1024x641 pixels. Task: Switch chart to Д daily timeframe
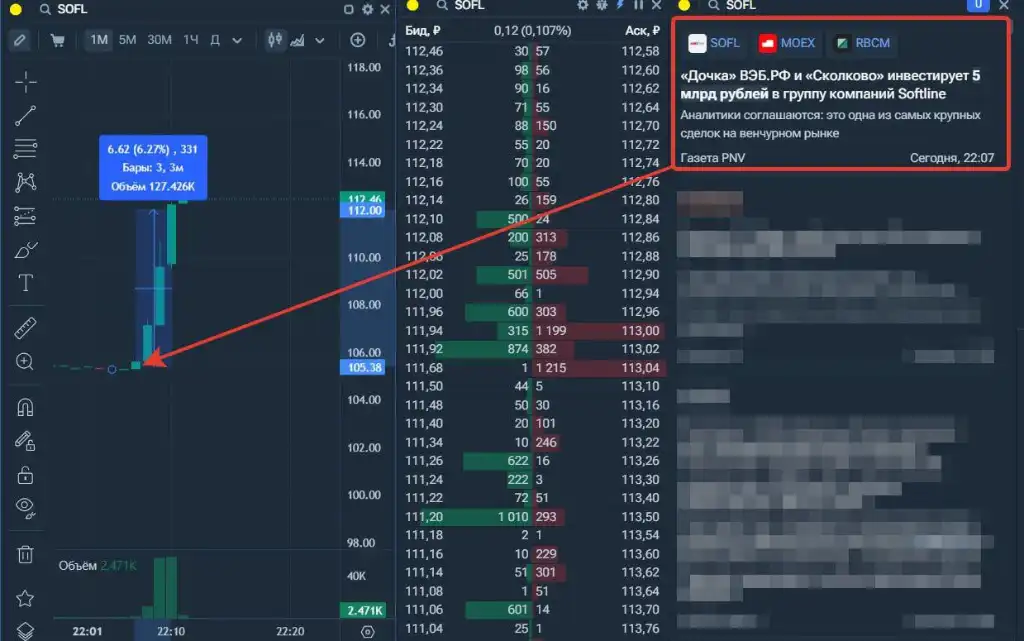215,40
